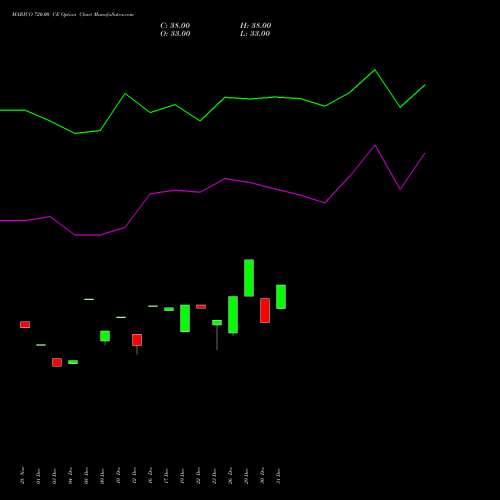
Task: Click the MARICO 720.00 CE Option chart title
Action: click(73, 15)
